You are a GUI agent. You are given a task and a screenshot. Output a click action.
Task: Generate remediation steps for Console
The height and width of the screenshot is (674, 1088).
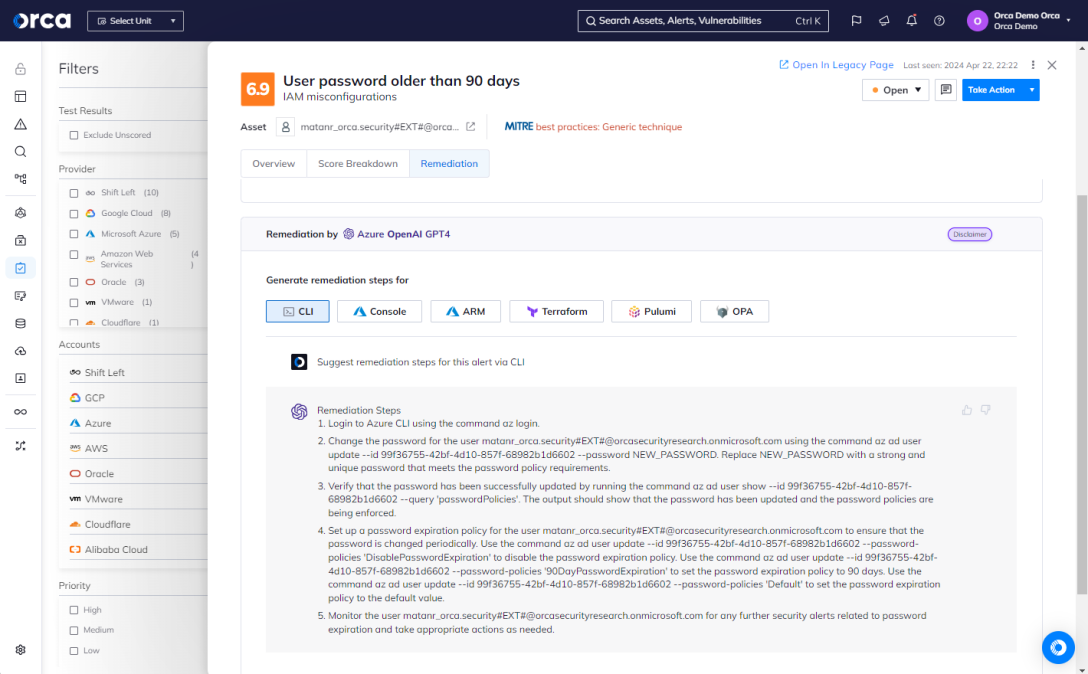click(x=379, y=312)
